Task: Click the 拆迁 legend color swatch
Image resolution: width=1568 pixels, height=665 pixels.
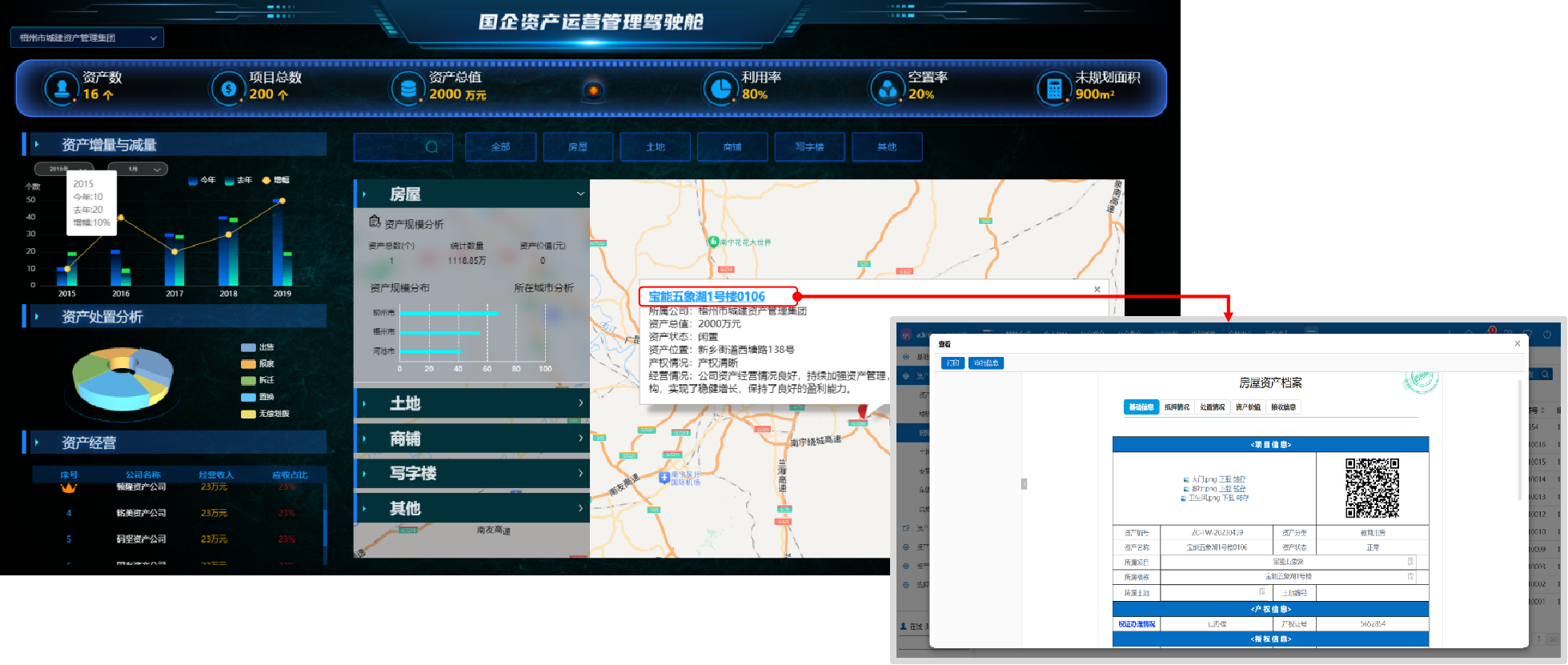Action: [248, 380]
